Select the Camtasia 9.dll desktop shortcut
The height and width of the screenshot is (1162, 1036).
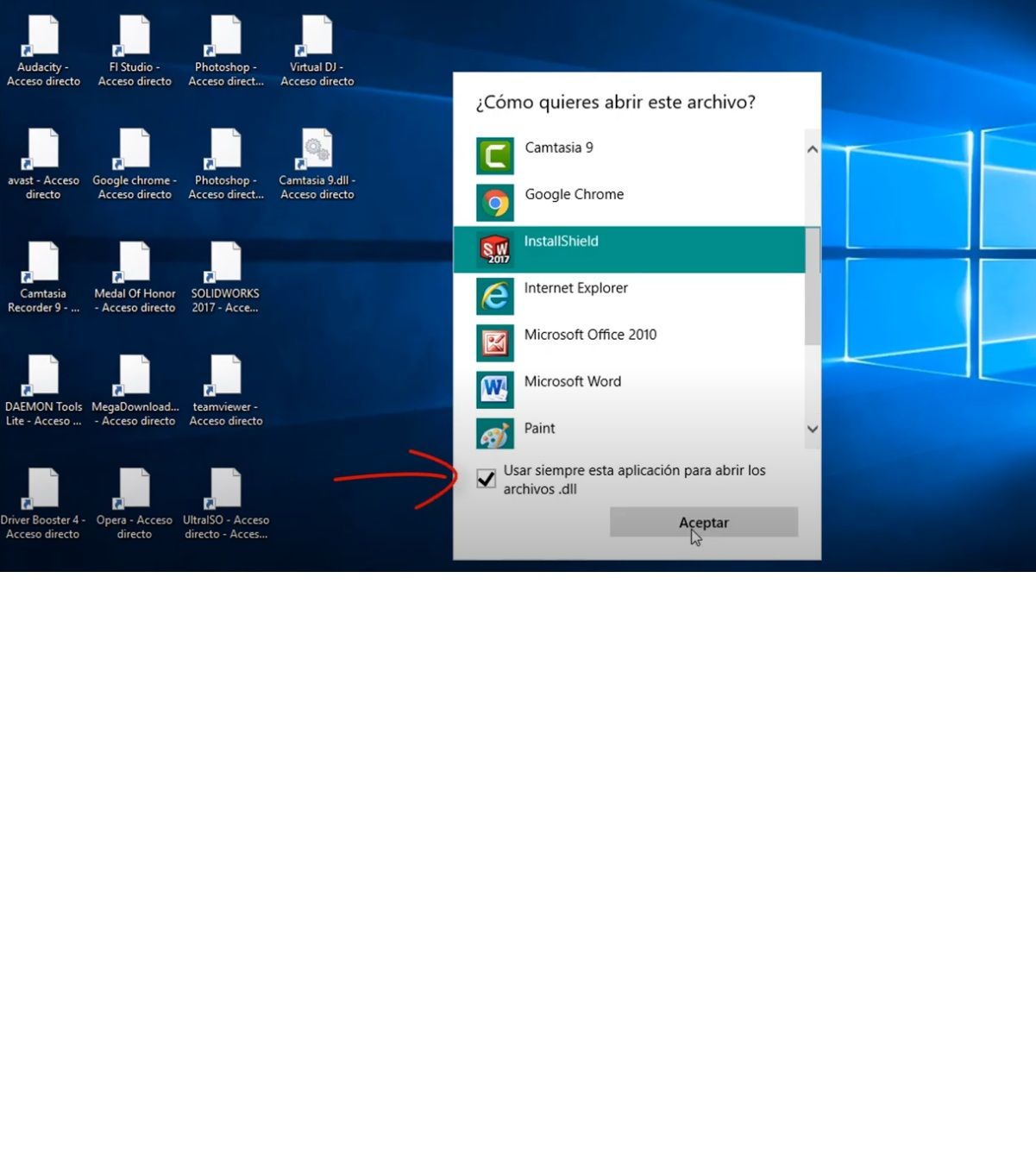[317, 165]
